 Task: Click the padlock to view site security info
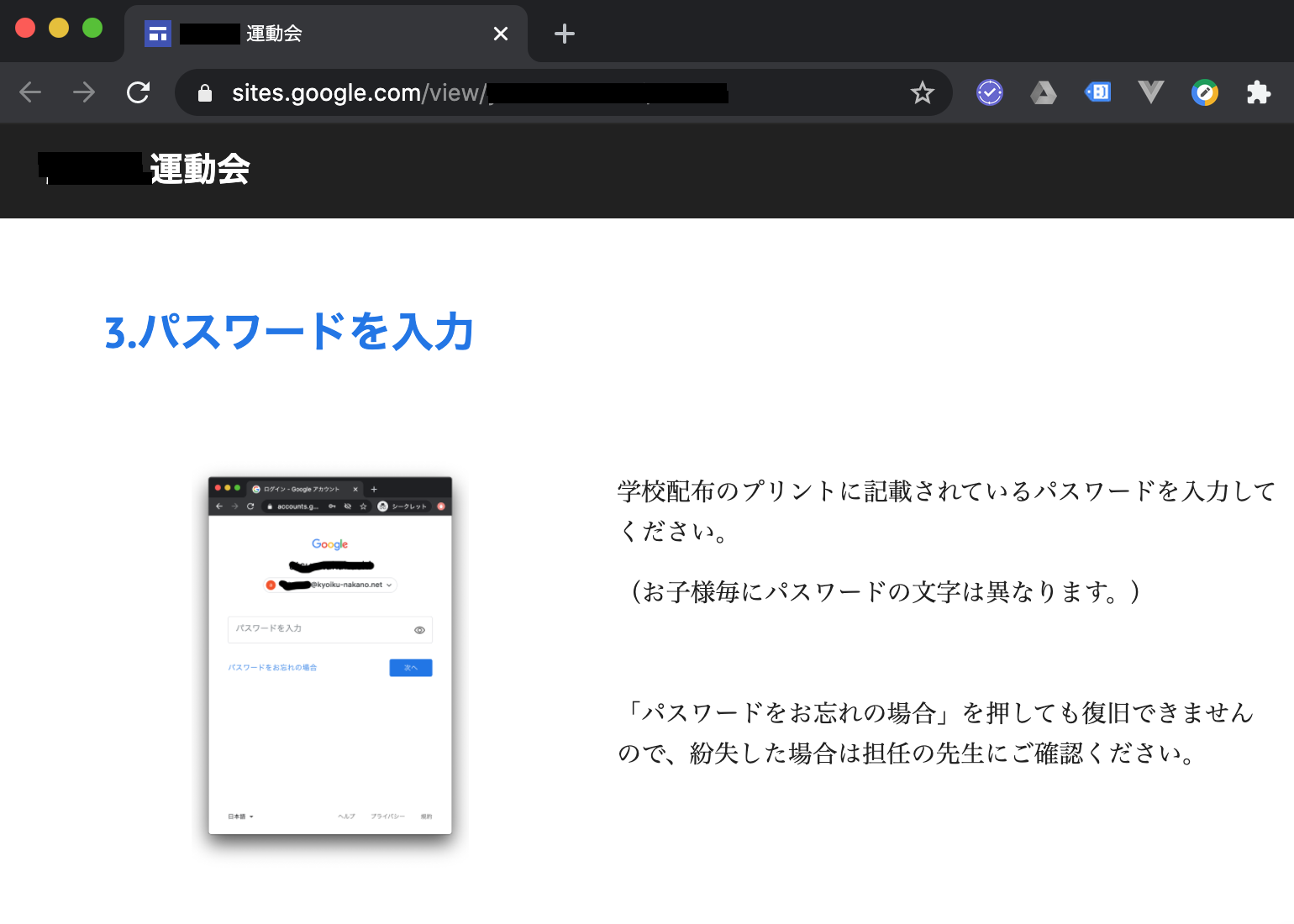(204, 92)
